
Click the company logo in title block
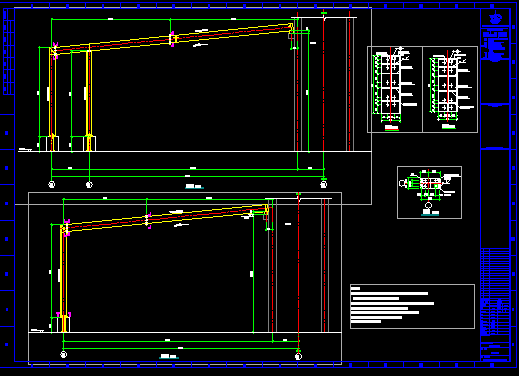495,18
